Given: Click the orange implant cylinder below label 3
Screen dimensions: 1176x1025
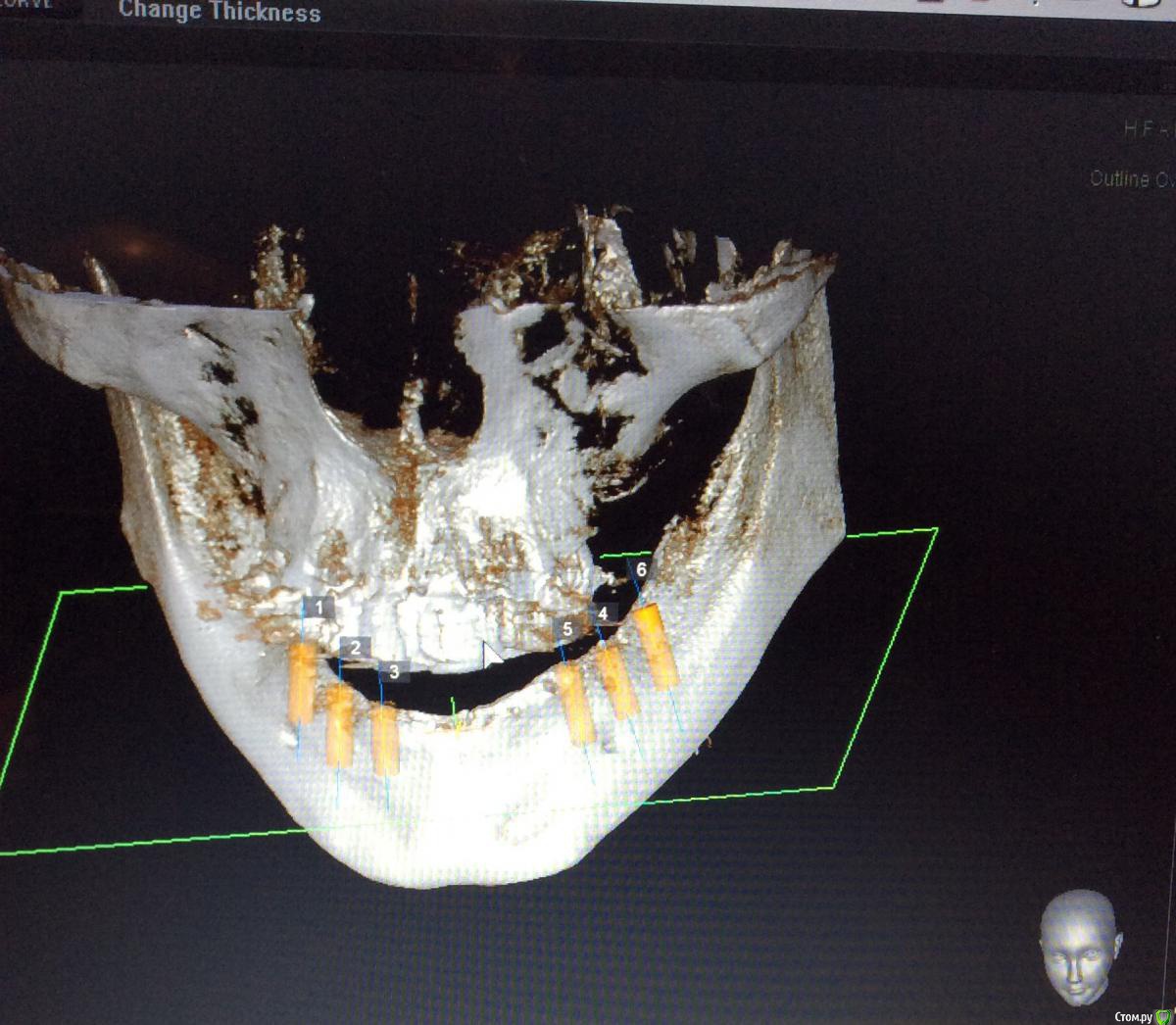Looking at the screenshot, I should coord(386,740).
